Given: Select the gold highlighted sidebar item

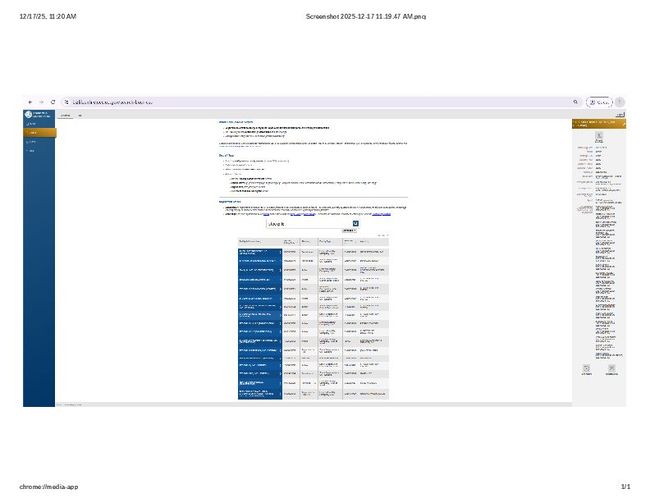Looking at the screenshot, I should [x=39, y=133].
